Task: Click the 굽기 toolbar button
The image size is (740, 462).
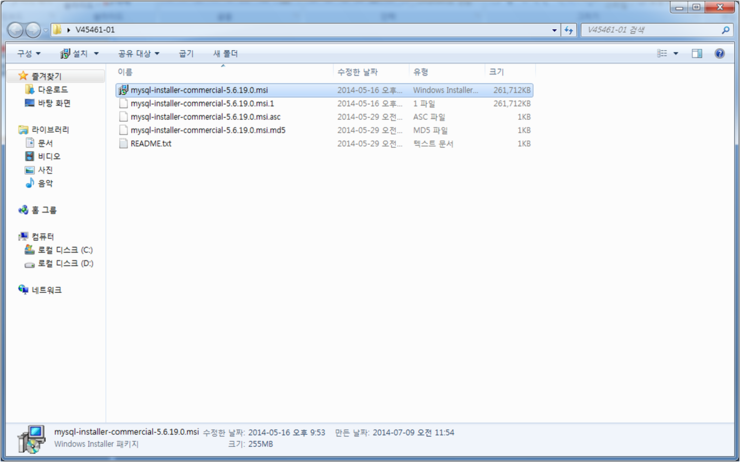Action: pyautogui.click(x=186, y=53)
